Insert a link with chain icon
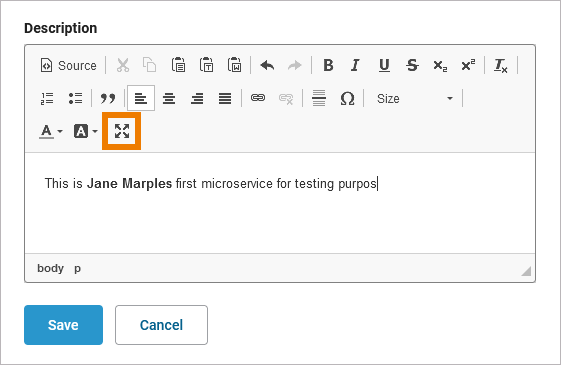This screenshot has width=561, height=365. click(x=258, y=98)
